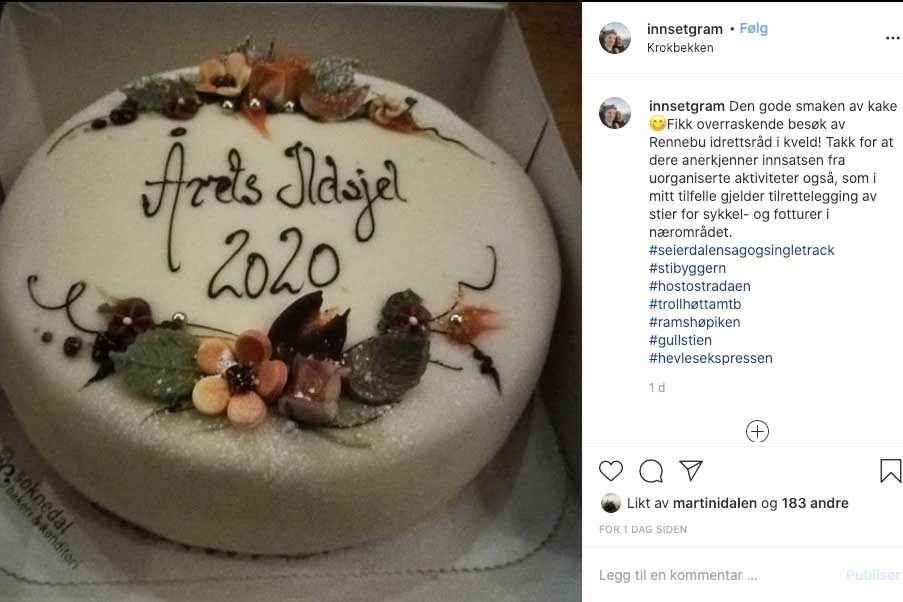Image resolution: width=903 pixels, height=602 pixels.
Task: Click the cake photo in the post
Action: 291,302
